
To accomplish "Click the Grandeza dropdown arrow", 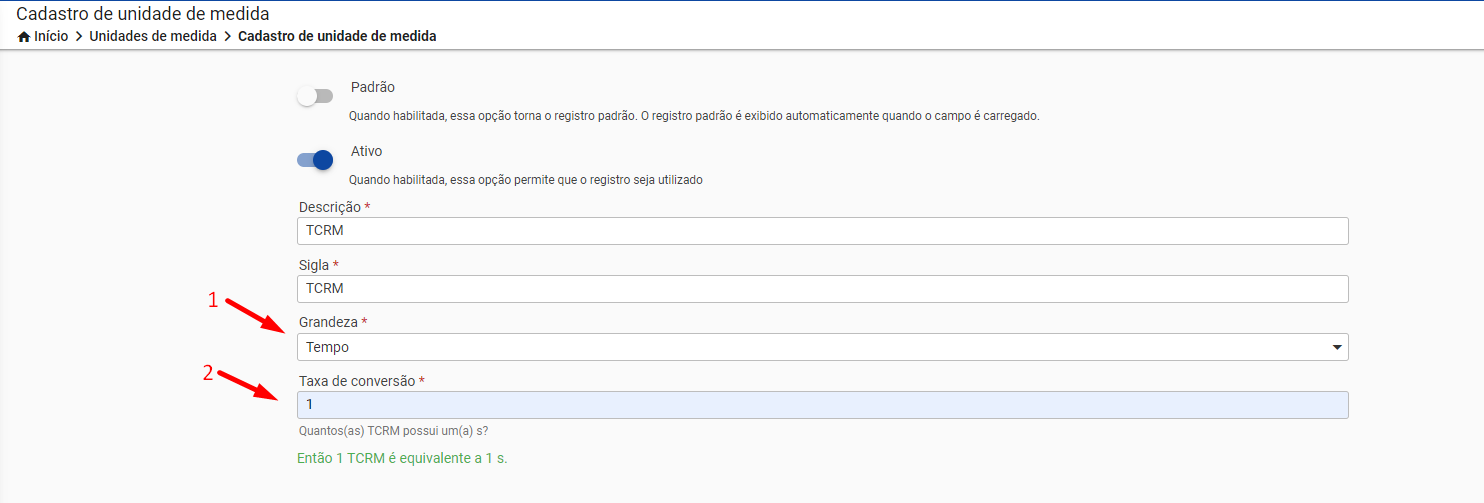I will [1337, 347].
